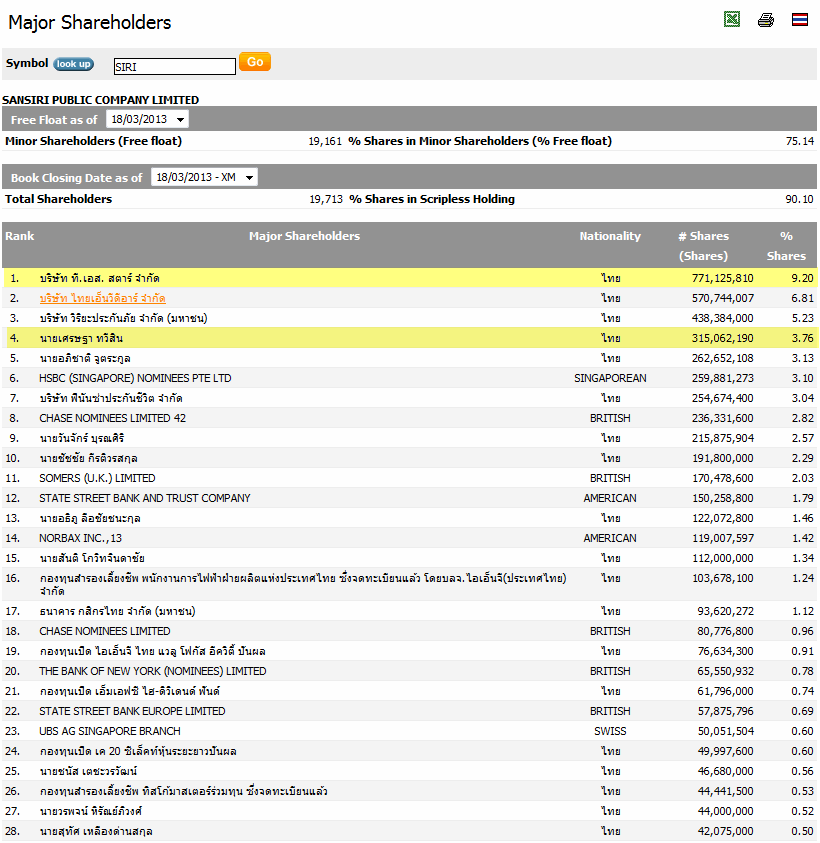Click free float percentage 75.14
This screenshot has width=820, height=843.
tap(800, 141)
